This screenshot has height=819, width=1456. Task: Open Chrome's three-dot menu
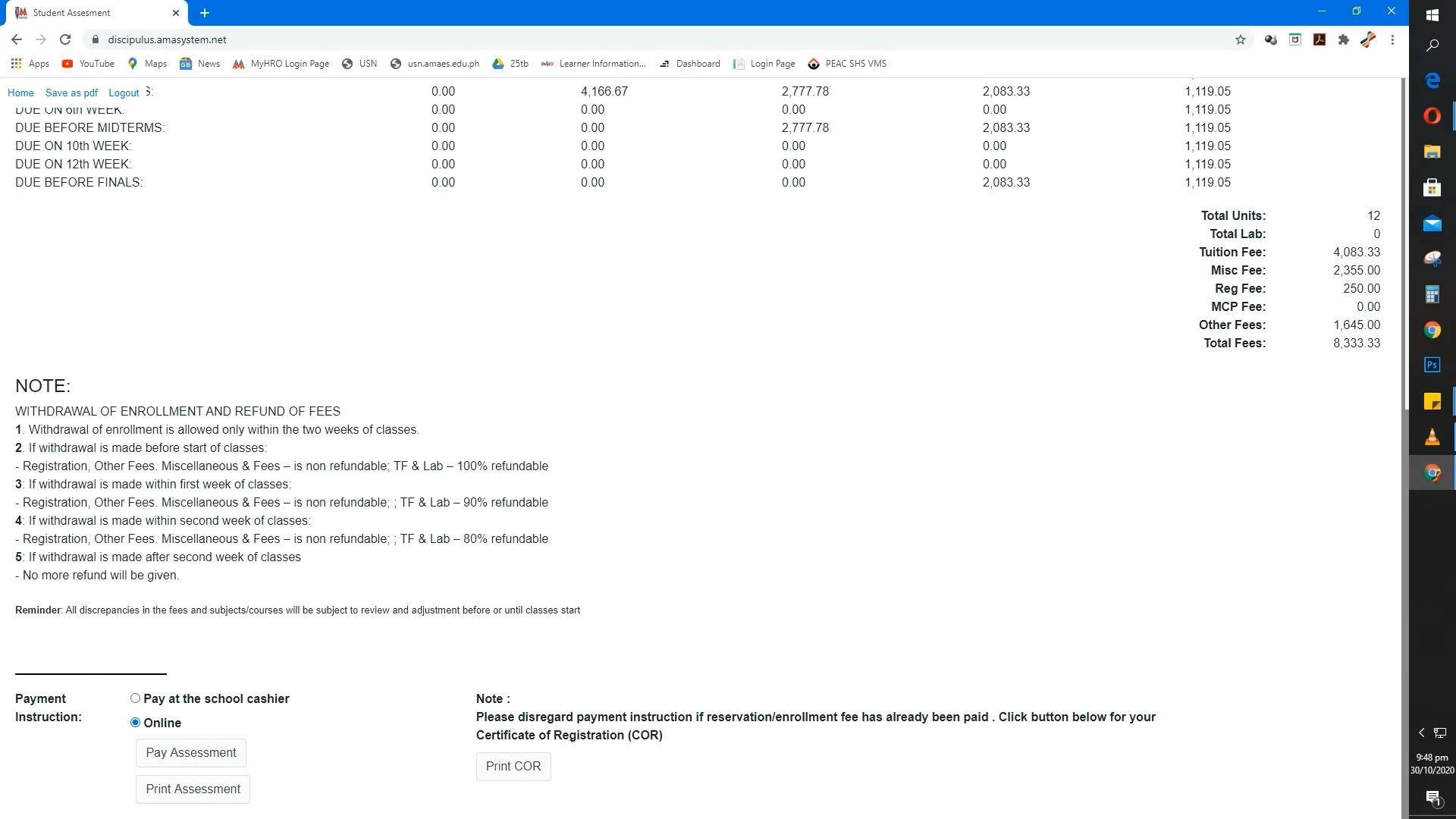(1392, 39)
